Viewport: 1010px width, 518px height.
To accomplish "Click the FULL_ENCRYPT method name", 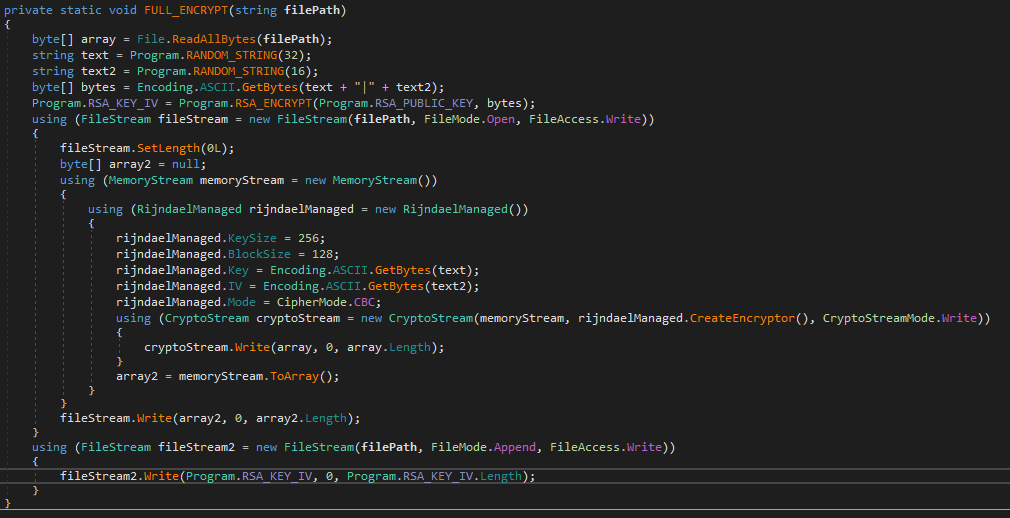I will [x=186, y=10].
